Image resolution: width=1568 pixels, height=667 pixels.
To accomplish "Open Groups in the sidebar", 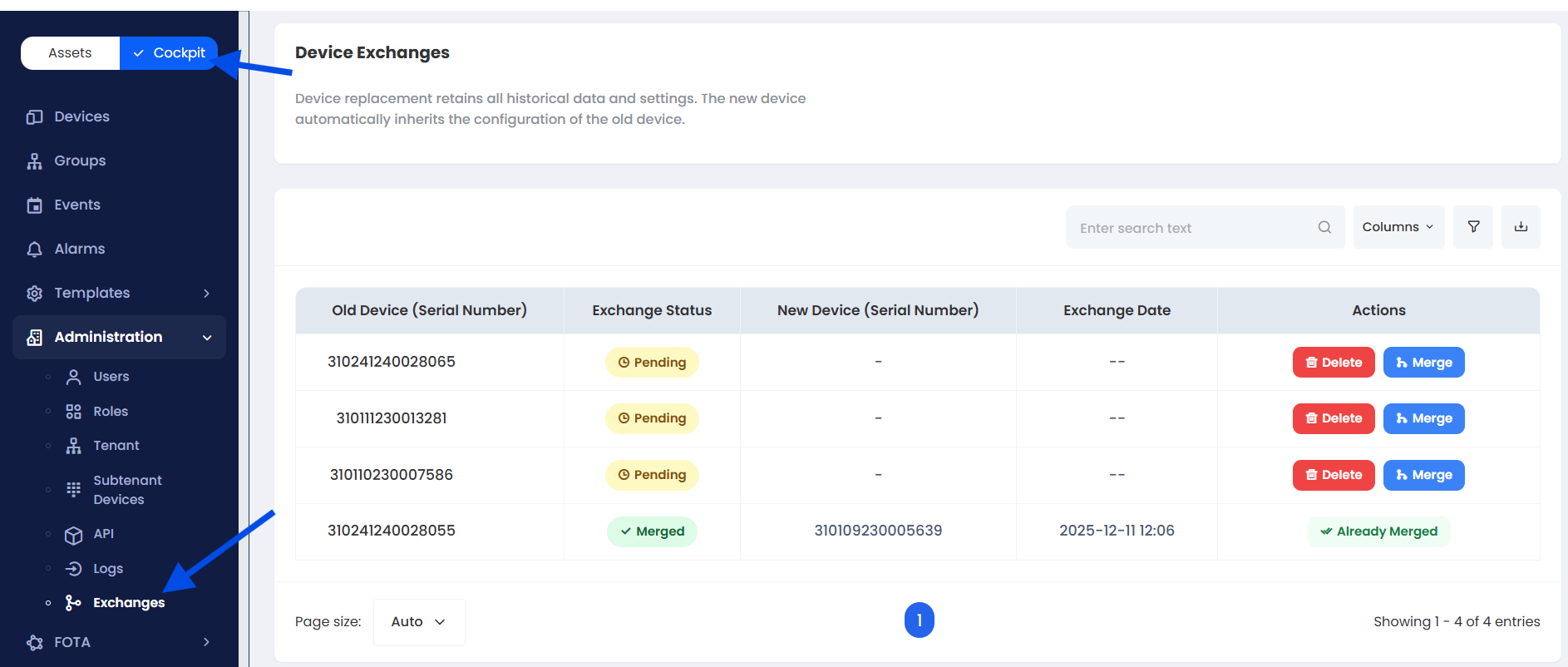I will click(80, 161).
